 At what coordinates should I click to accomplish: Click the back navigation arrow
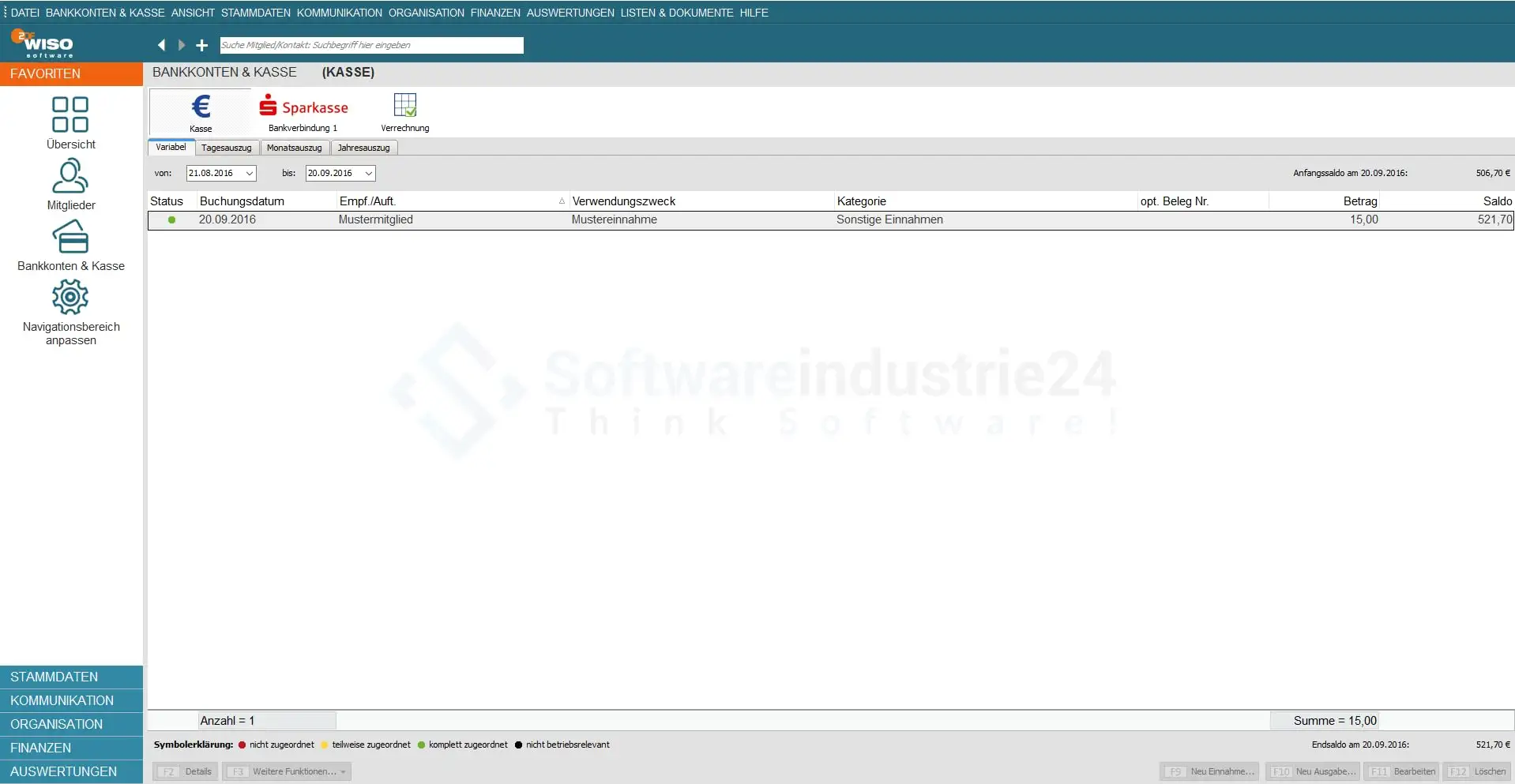(x=161, y=45)
